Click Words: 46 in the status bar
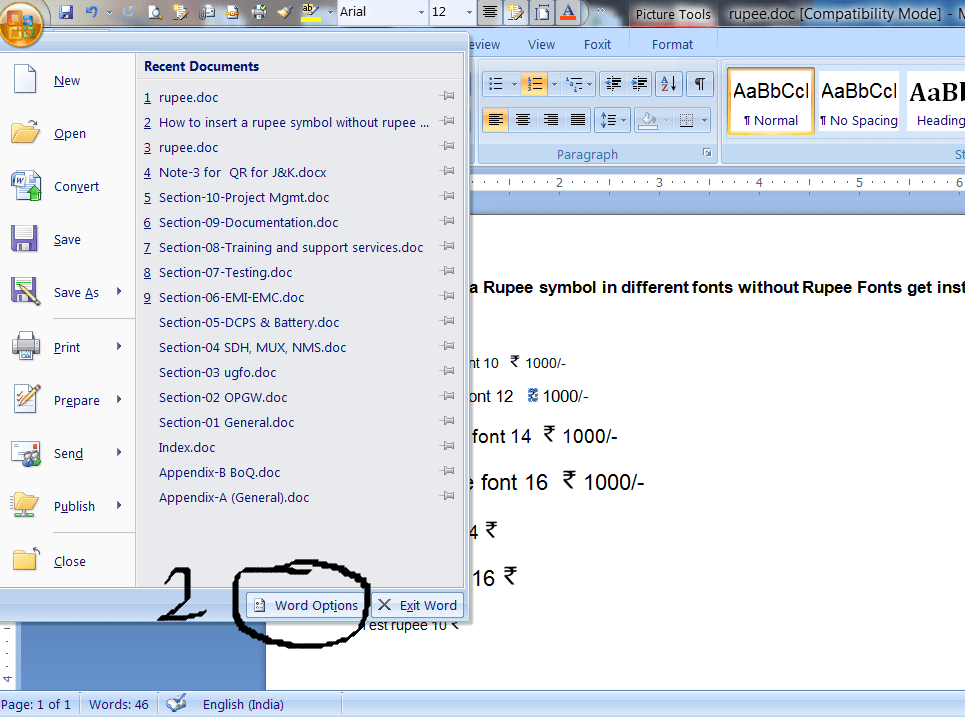This screenshot has height=717, width=965. point(119,704)
